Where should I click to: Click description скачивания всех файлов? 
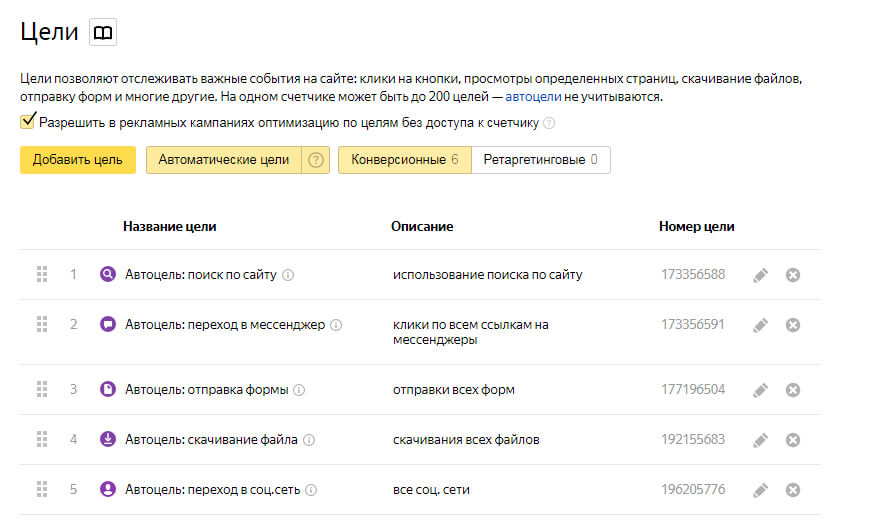[466, 440]
